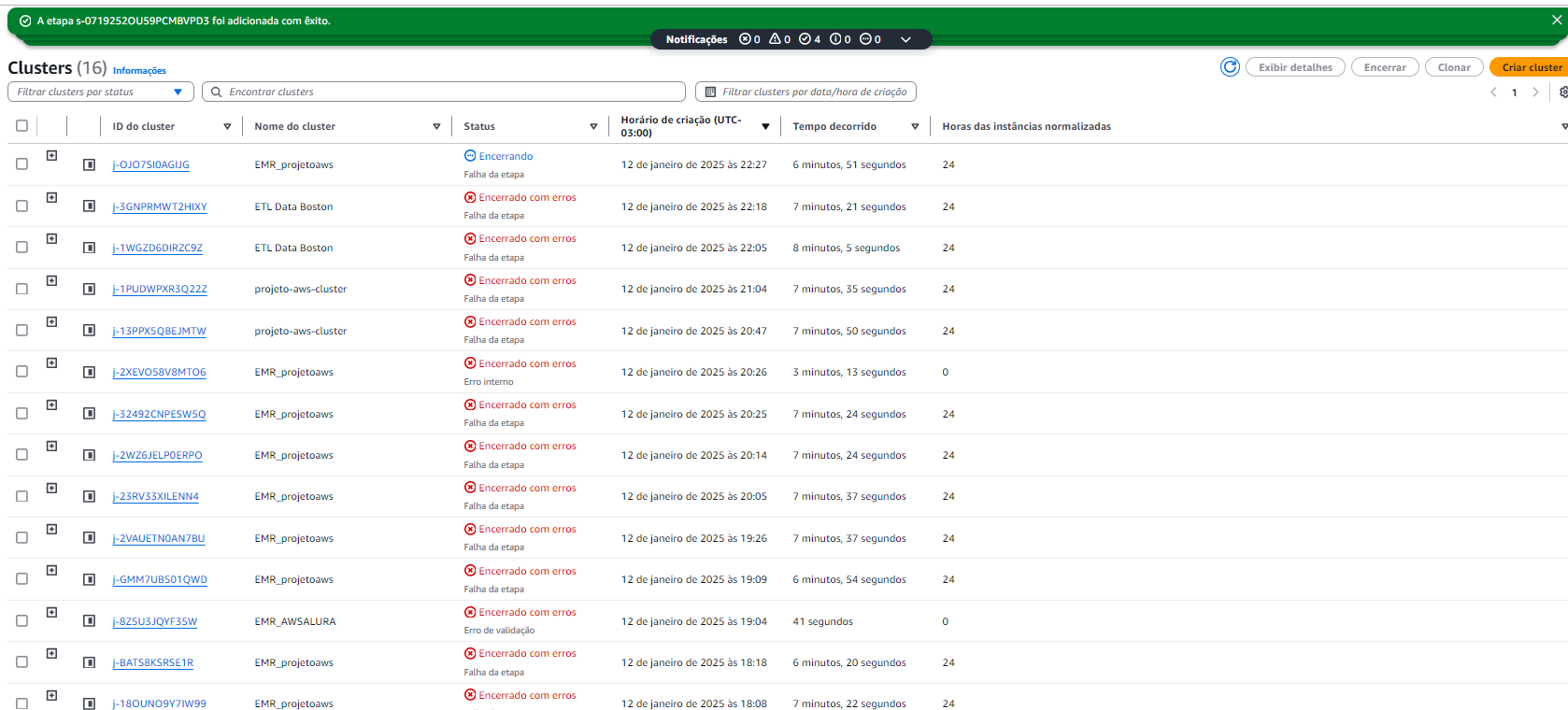Sort by Status column arrow
Screen dimensions: 1568x710
coord(593,126)
